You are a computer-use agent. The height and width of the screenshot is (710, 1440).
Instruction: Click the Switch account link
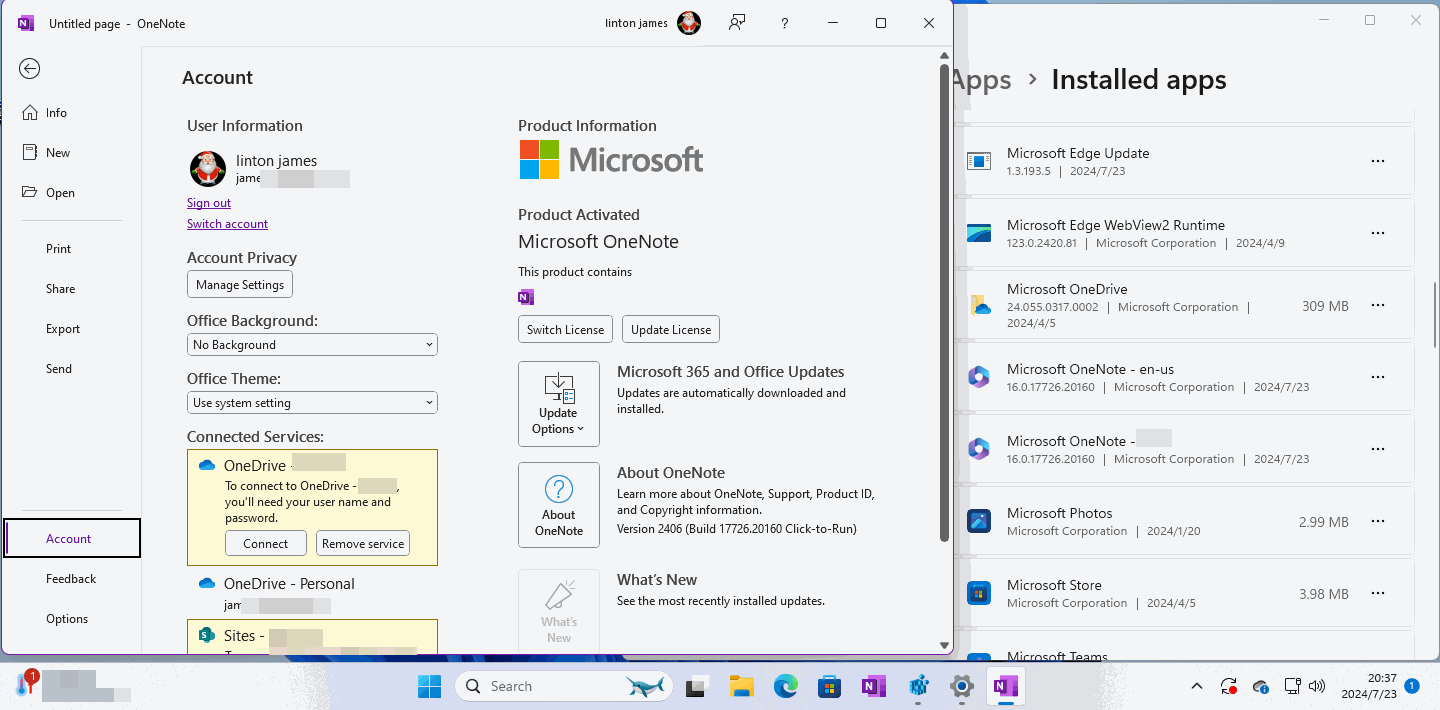227,224
